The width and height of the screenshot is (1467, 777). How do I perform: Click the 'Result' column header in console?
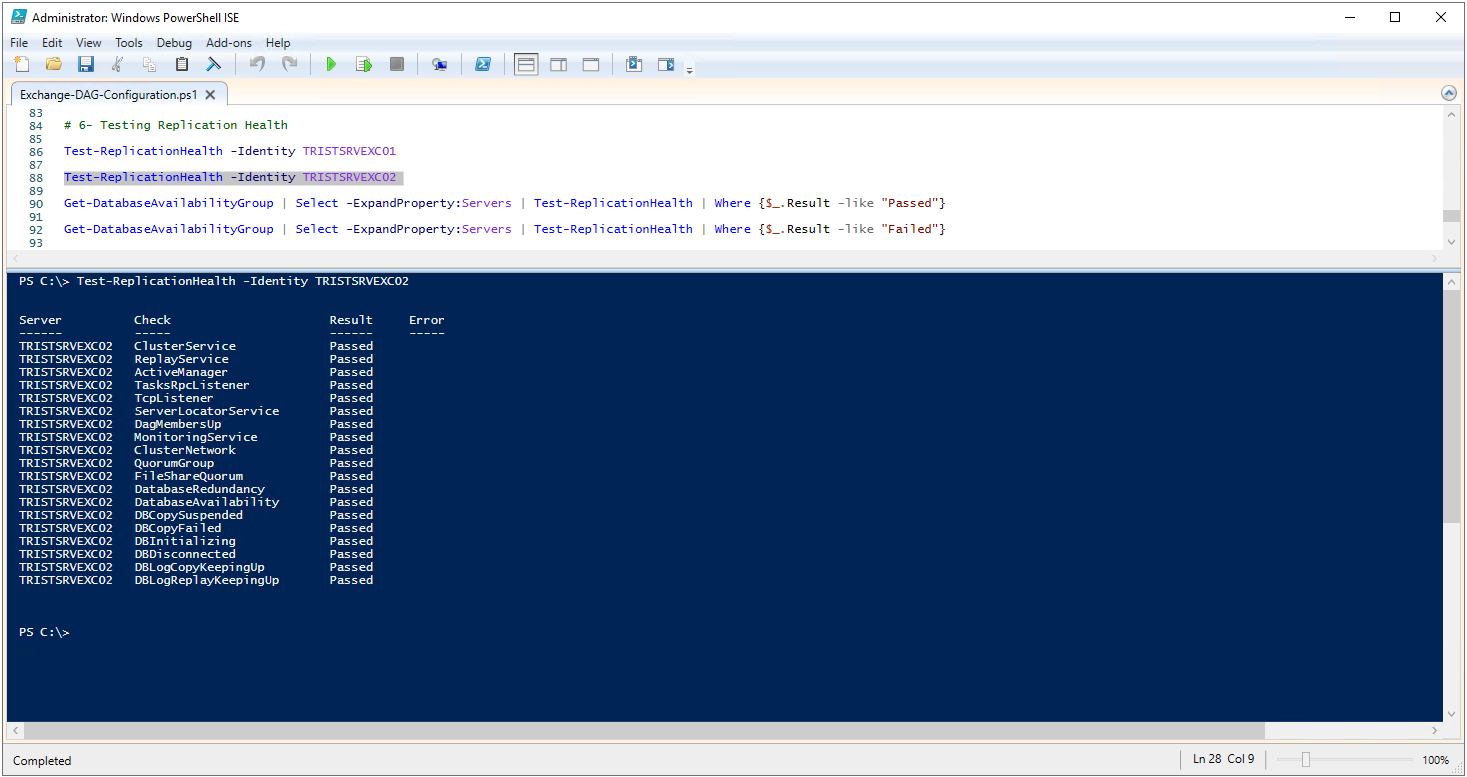[351, 320]
